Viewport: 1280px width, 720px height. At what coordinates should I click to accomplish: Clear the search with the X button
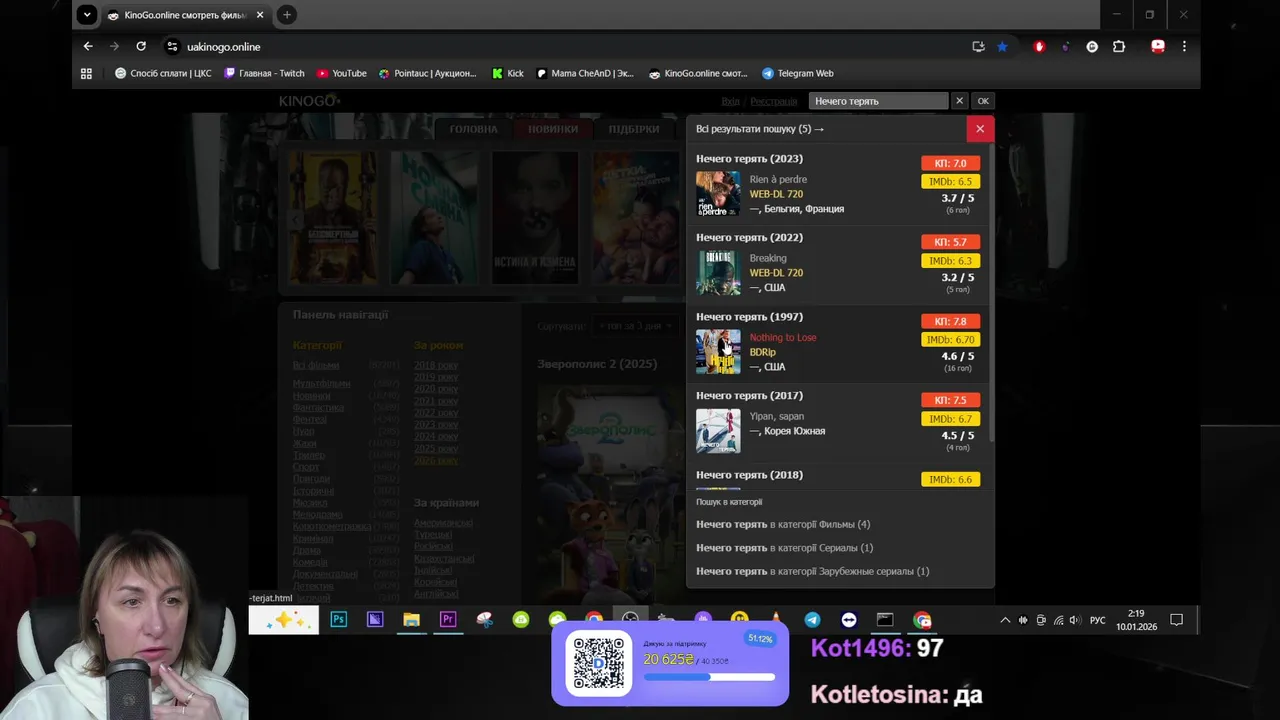click(959, 101)
